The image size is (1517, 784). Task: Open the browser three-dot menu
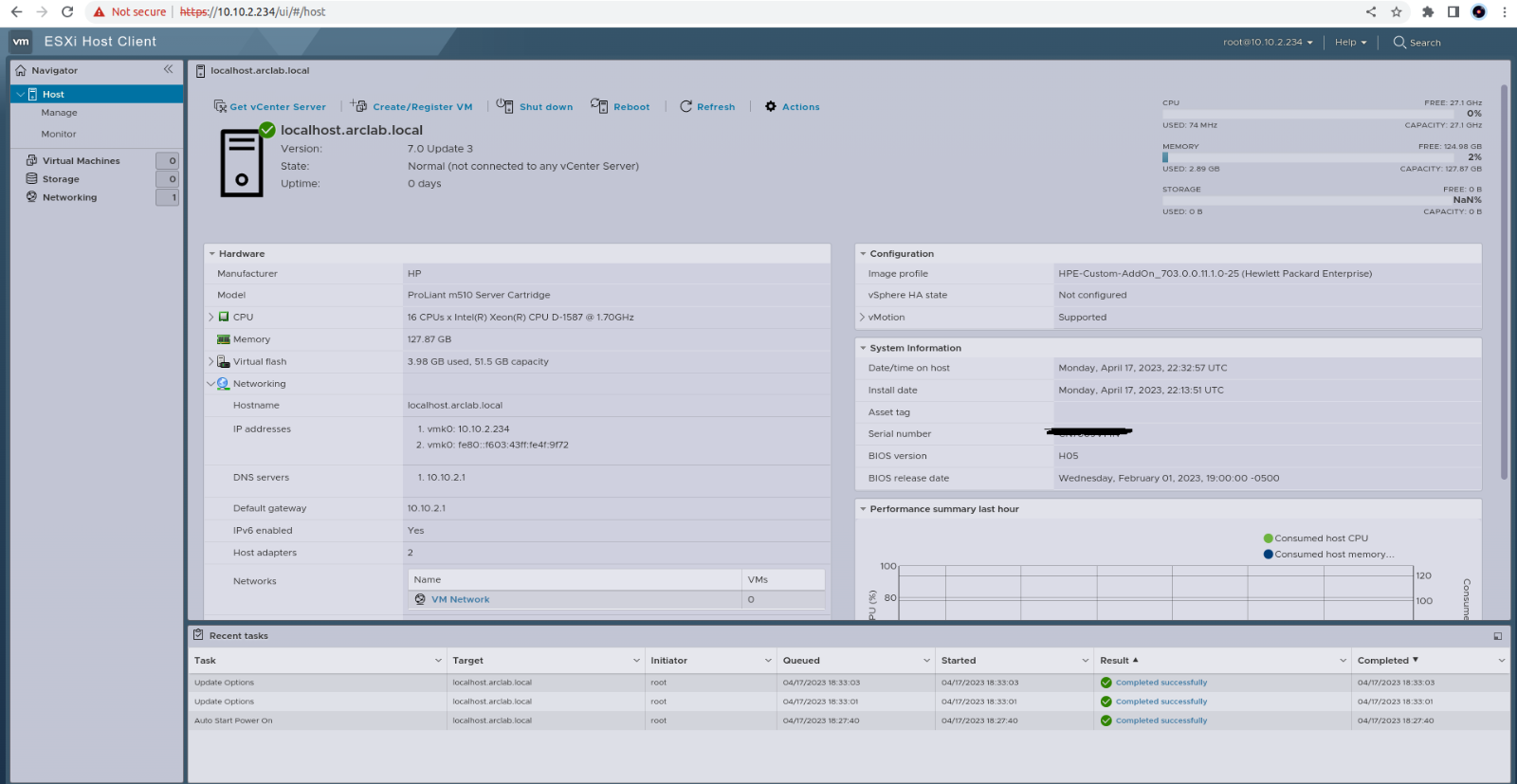pyautogui.click(x=1505, y=12)
